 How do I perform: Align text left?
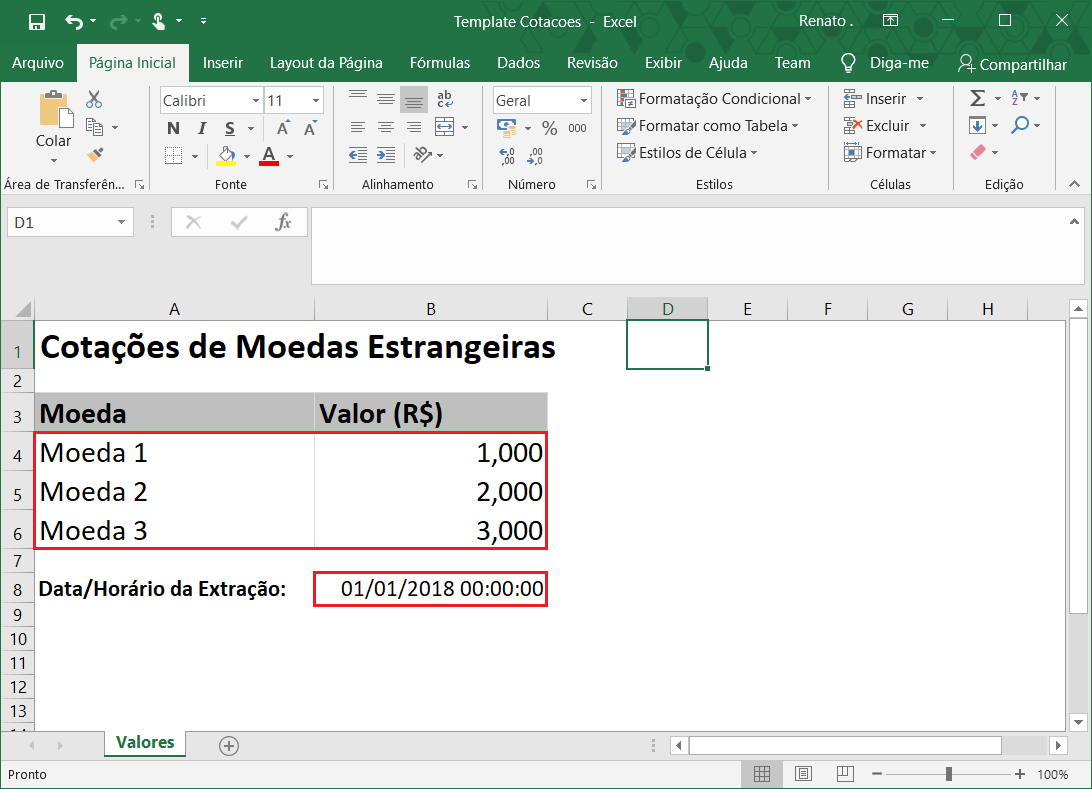[x=358, y=127]
